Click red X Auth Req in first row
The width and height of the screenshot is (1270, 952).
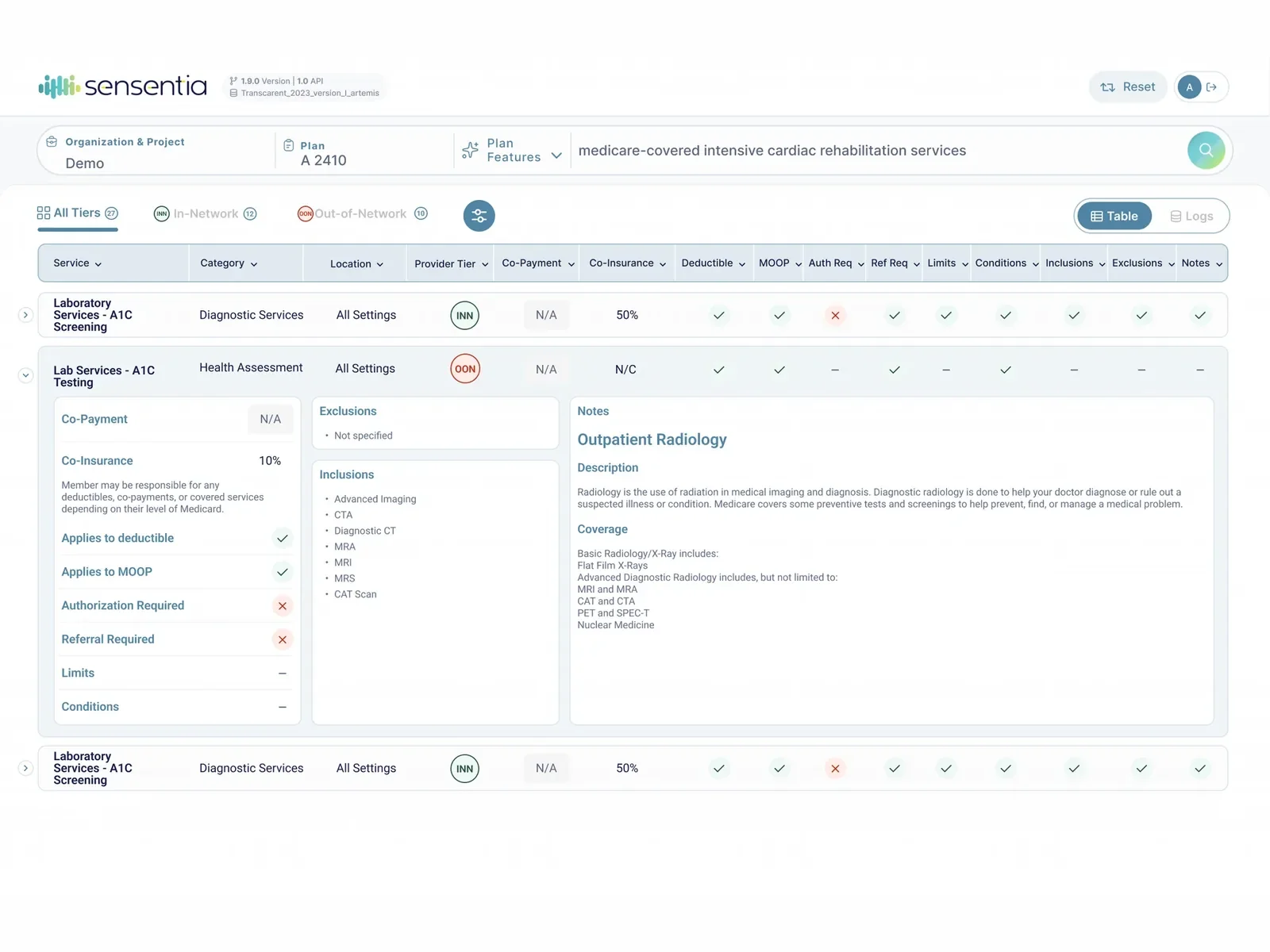[x=835, y=316]
